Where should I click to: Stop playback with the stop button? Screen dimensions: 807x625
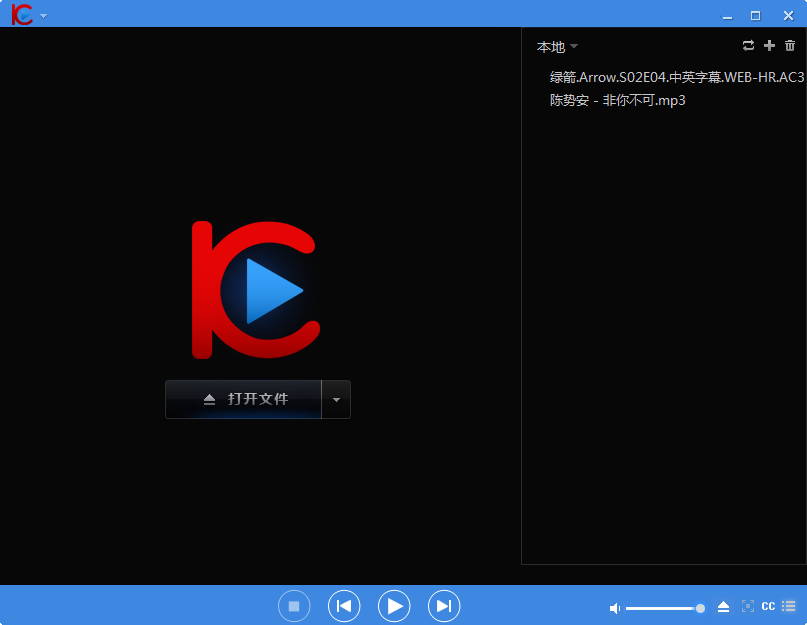[294, 606]
